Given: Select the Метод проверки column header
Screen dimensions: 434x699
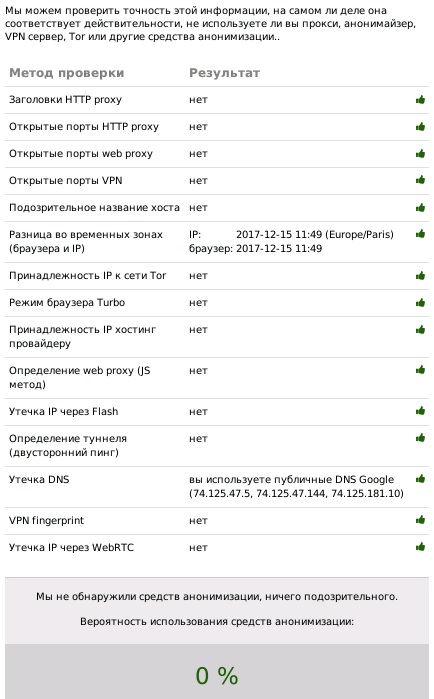Looking at the screenshot, I should (66, 73).
